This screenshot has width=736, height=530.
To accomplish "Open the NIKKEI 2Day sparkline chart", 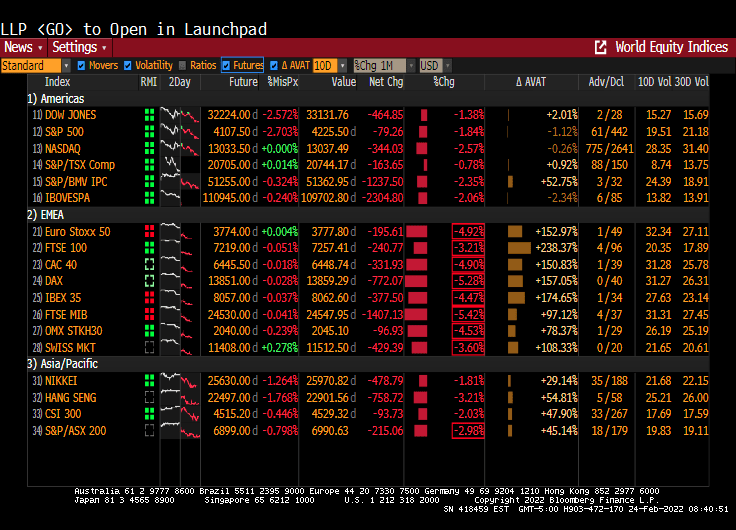I will (x=180, y=381).
